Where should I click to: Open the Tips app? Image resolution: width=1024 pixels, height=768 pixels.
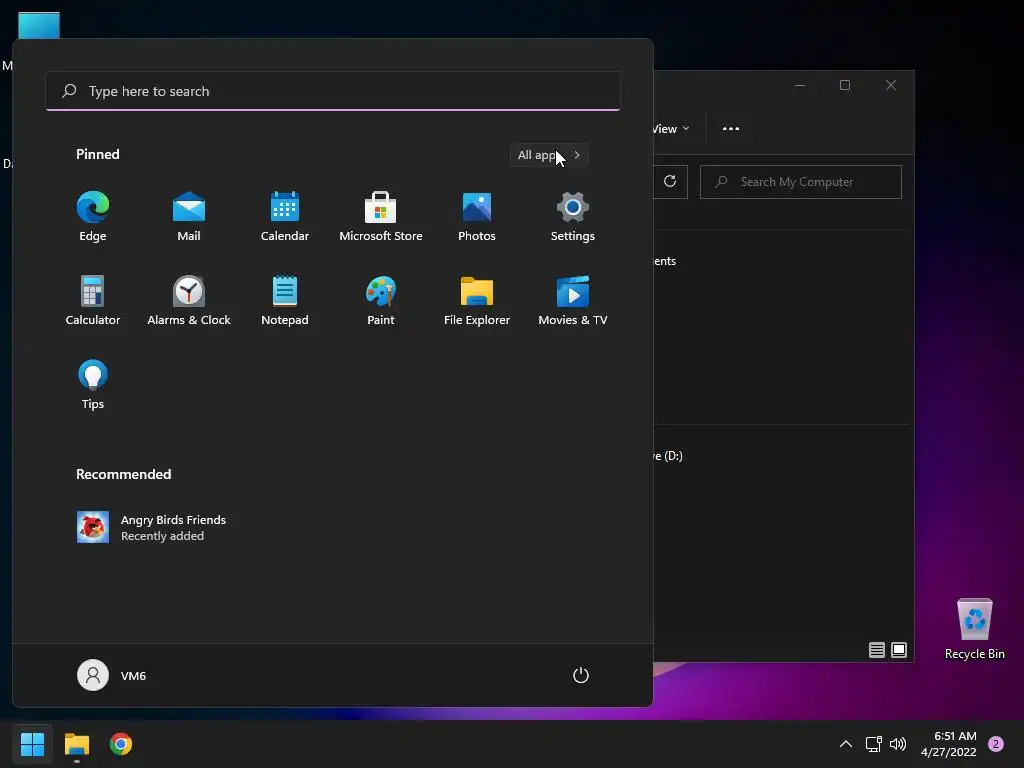(x=93, y=385)
